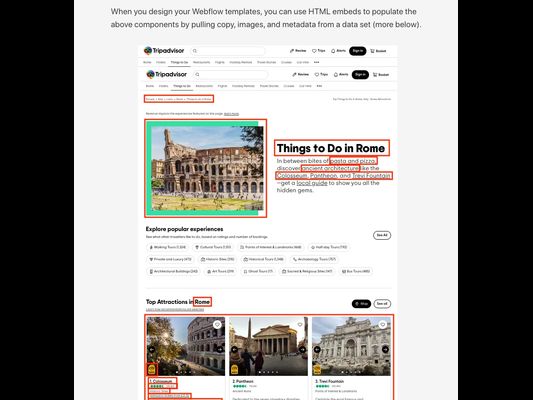Select the Historic Sites category chip

[x=218, y=259]
